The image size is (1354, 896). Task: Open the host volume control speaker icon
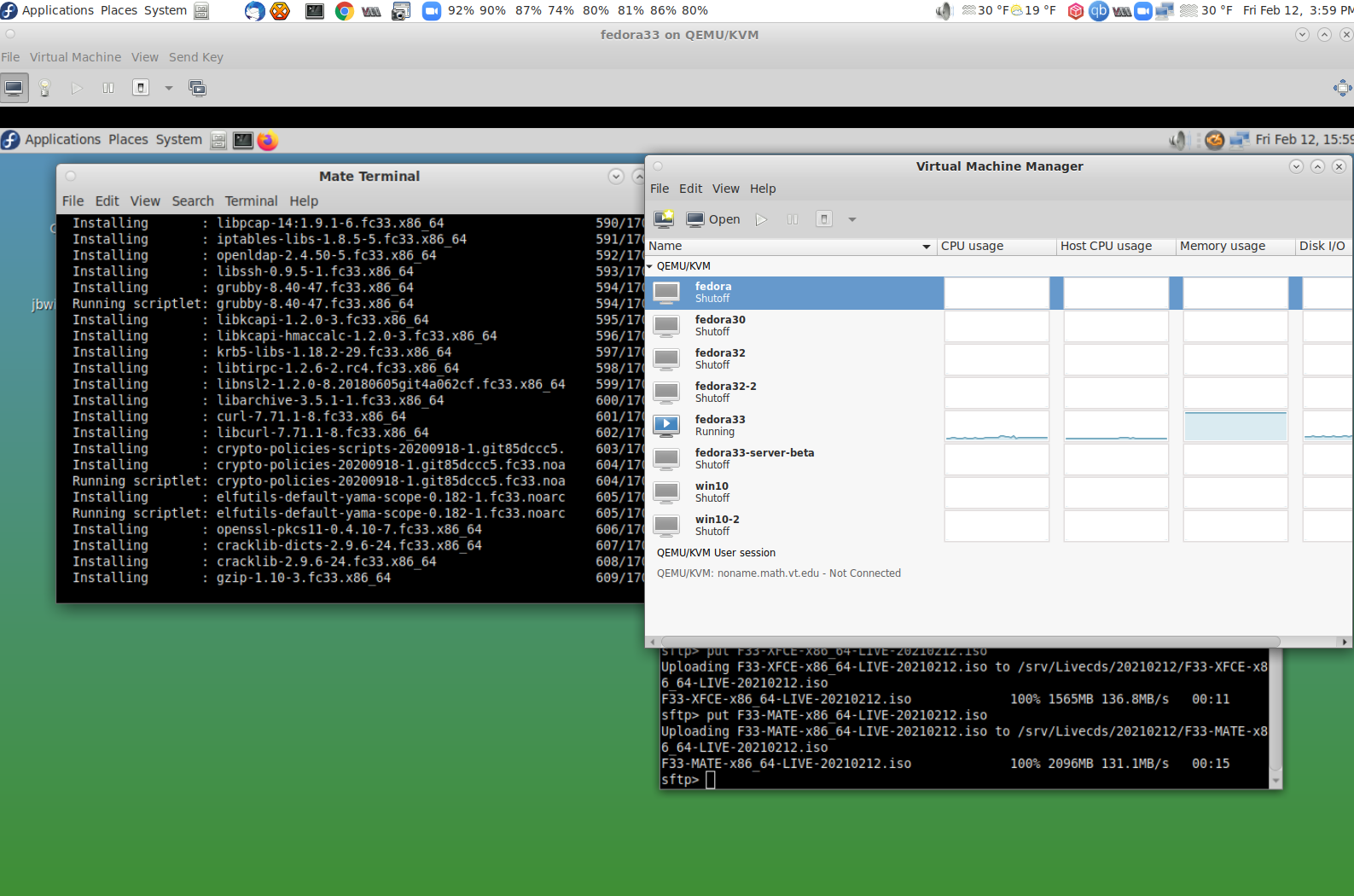tap(943, 11)
